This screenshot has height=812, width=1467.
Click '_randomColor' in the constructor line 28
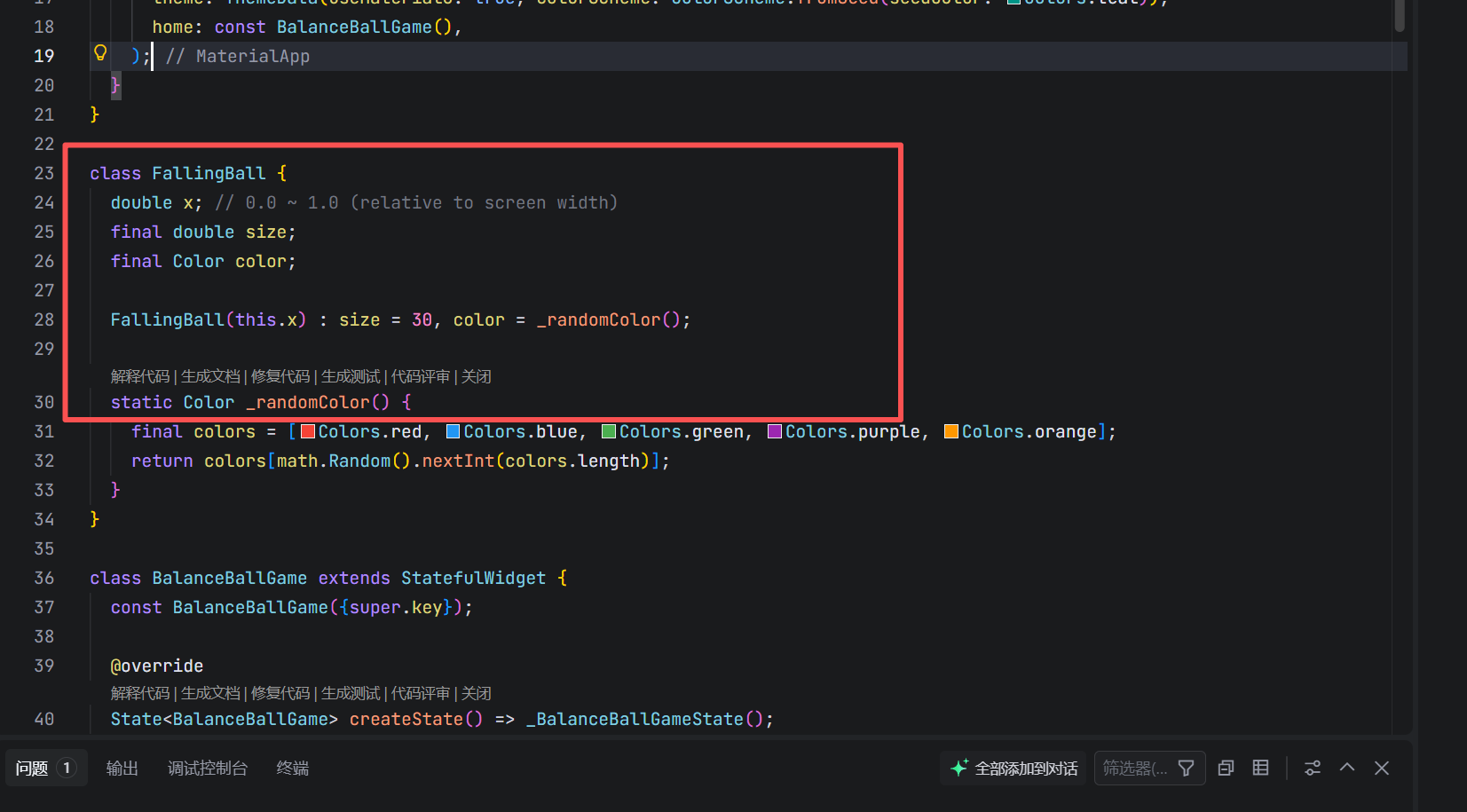[x=599, y=319]
